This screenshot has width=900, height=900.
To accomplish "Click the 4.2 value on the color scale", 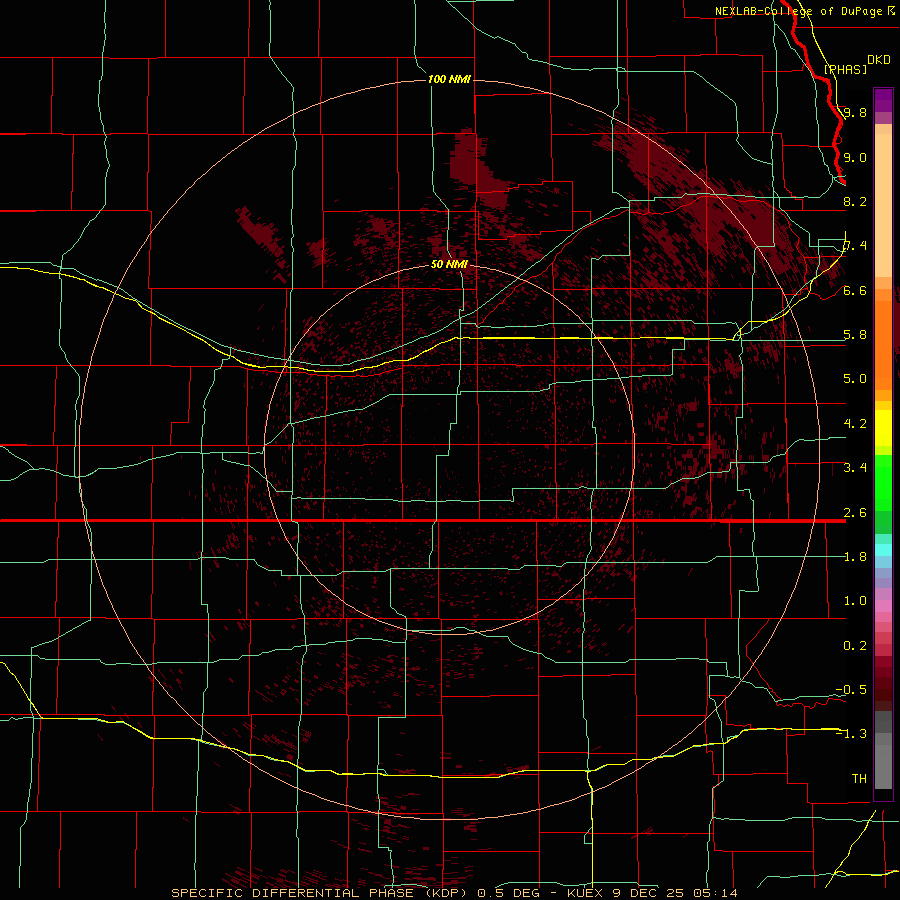I will (855, 424).
